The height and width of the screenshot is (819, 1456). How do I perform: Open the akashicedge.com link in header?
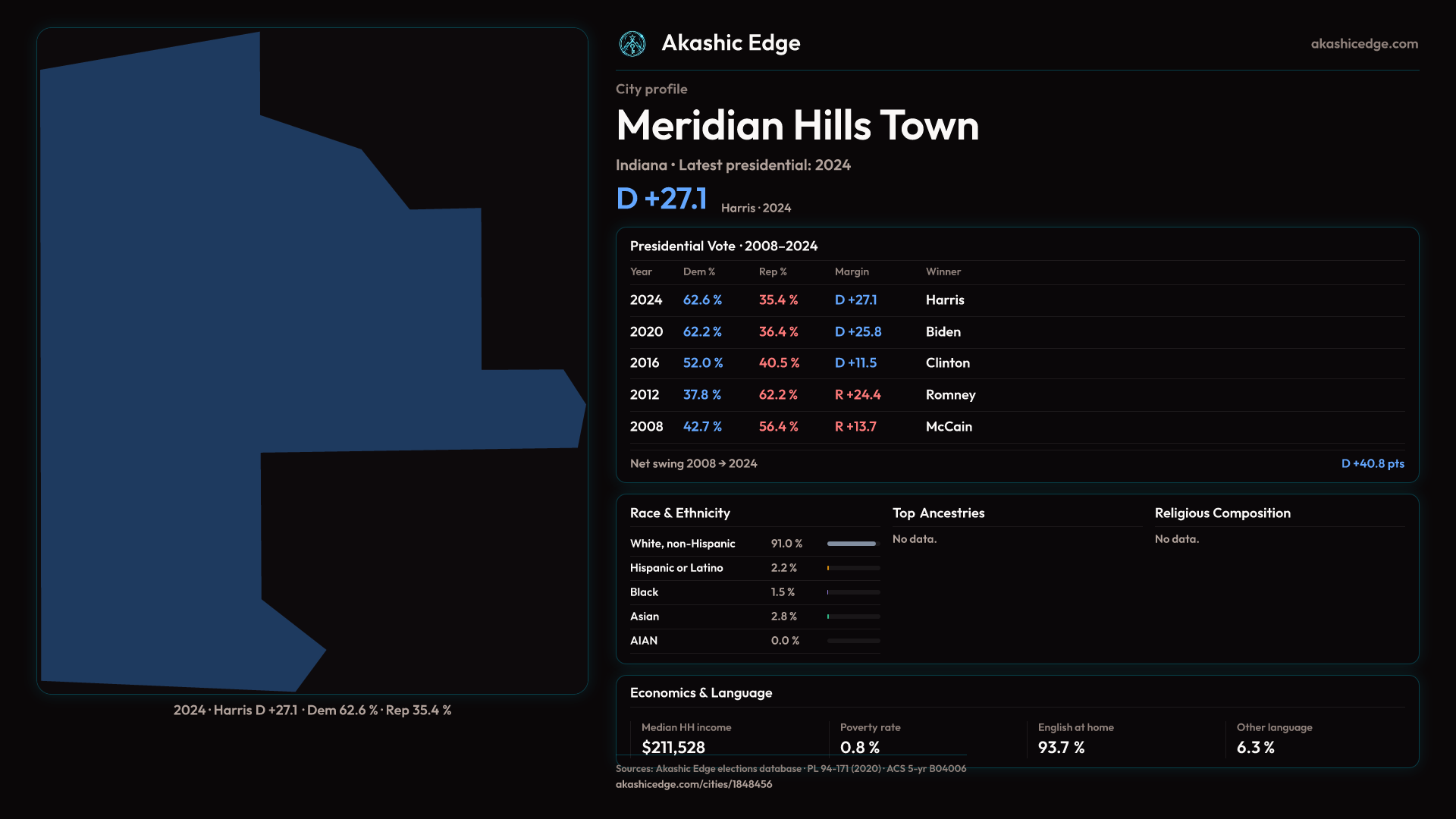(x=1363, y=44)
